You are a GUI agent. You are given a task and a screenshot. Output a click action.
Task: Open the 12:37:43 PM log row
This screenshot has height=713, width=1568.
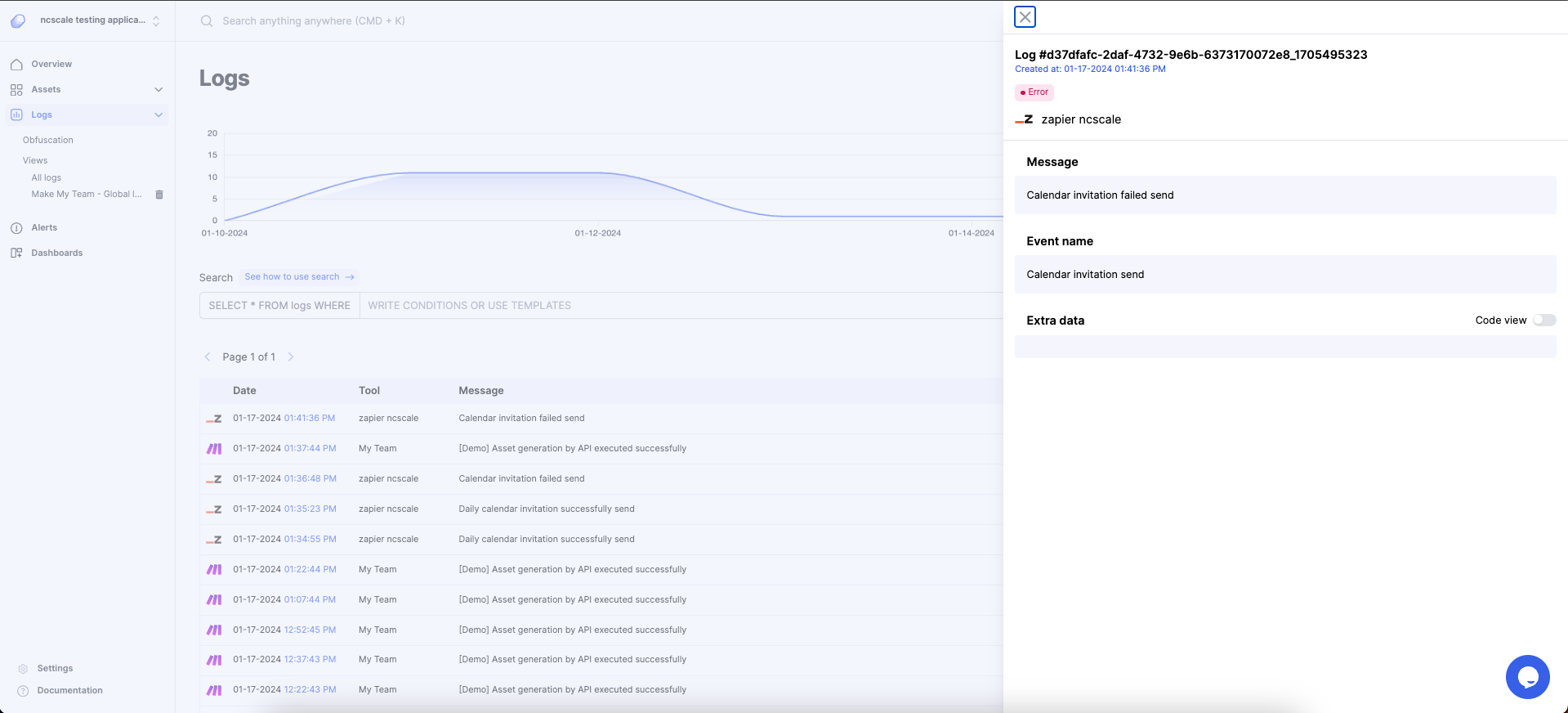click(601, 660)
